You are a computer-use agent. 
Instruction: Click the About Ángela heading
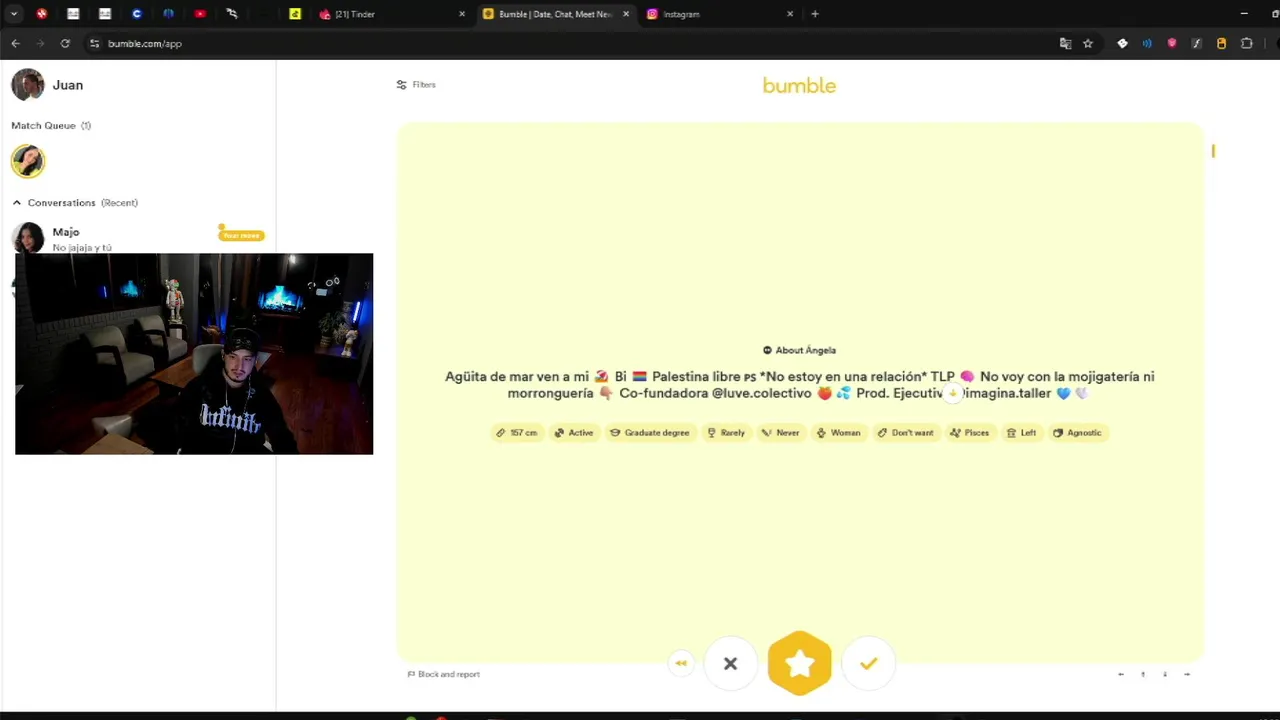coord(799,350)
